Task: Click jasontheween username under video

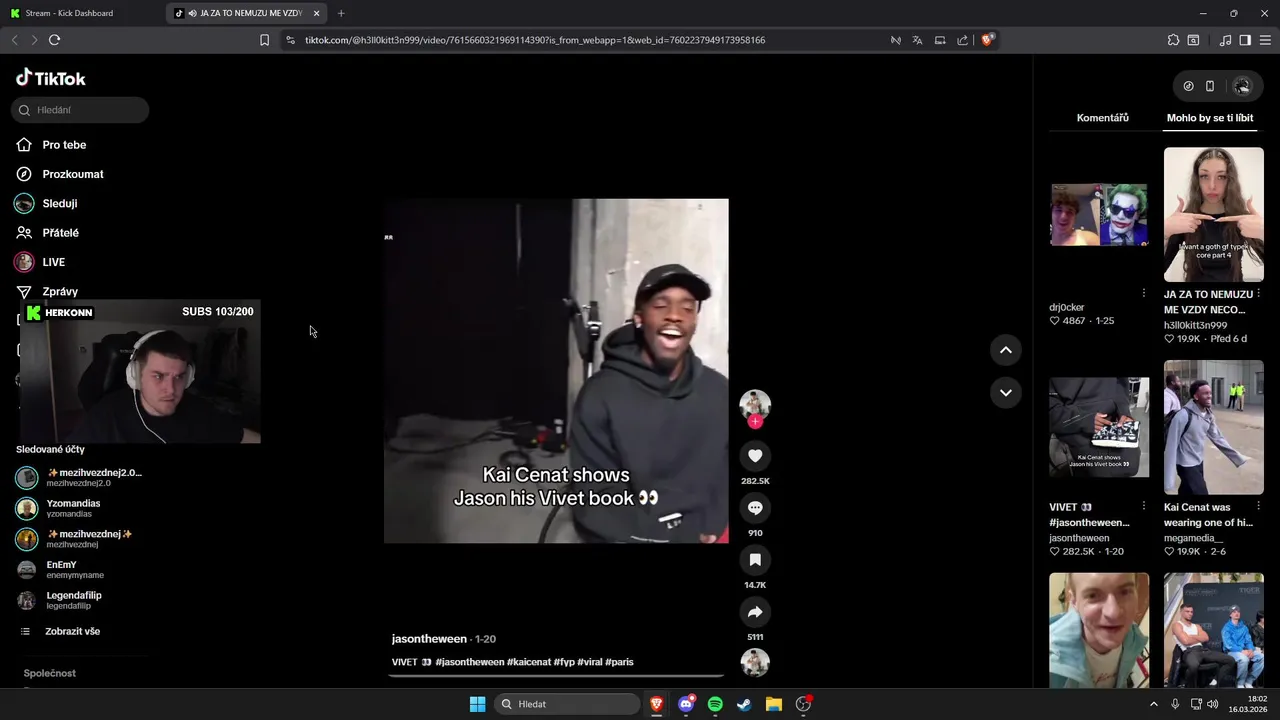Action: (x=429, y=639)
